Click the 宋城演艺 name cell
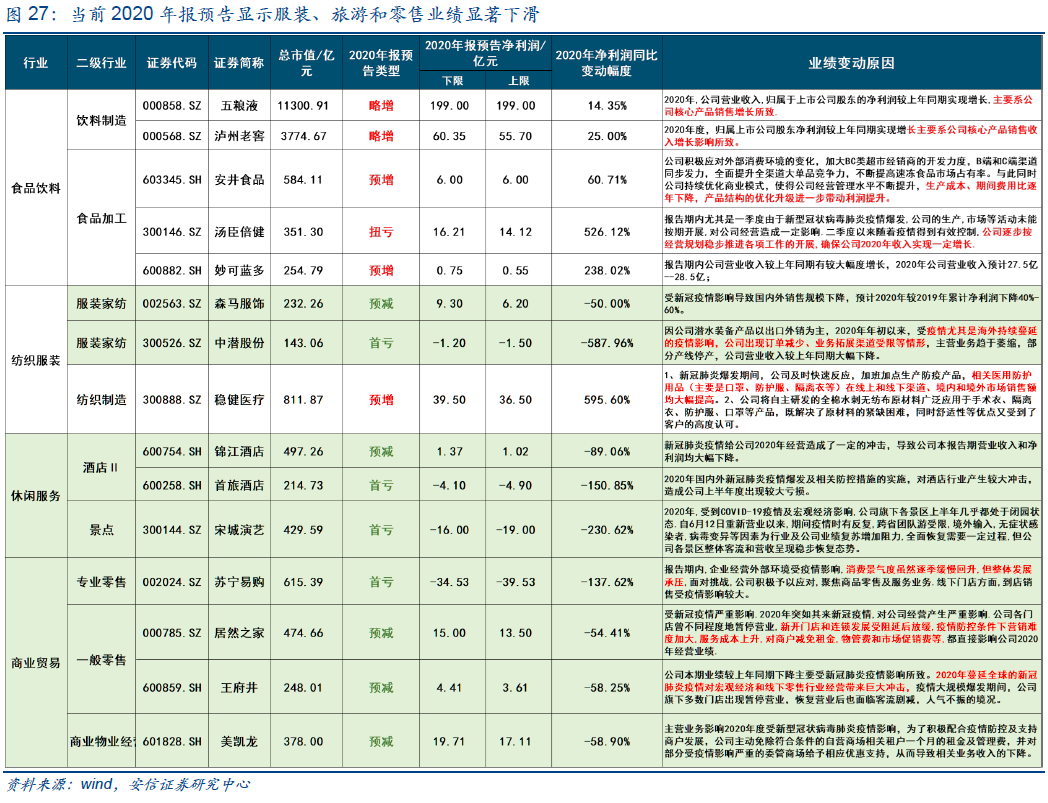 coord(239,530)
